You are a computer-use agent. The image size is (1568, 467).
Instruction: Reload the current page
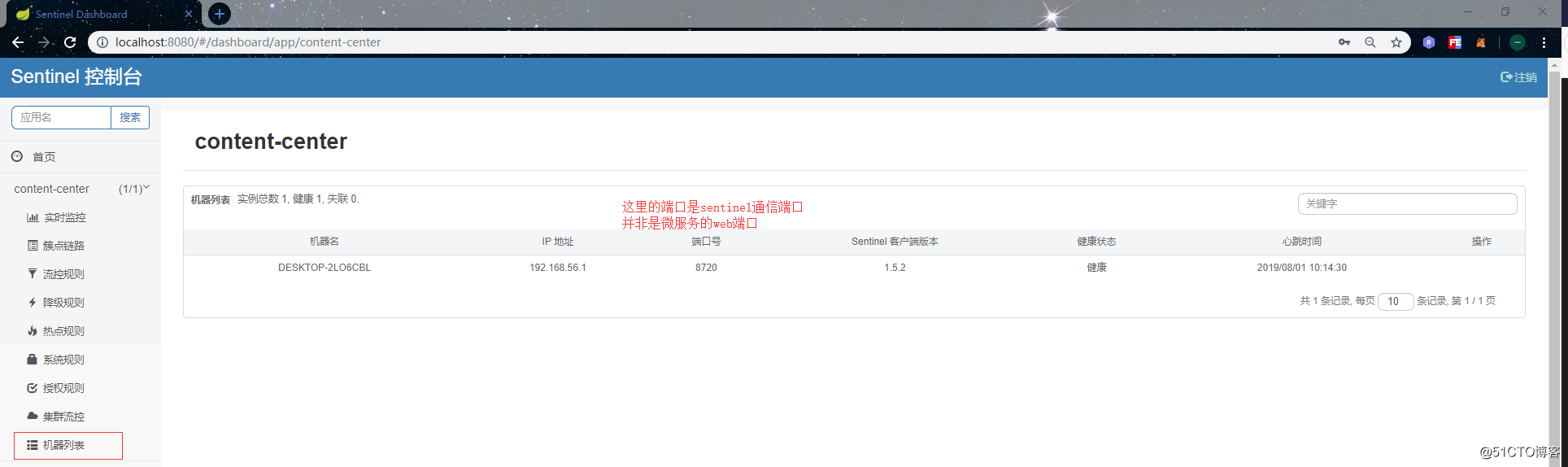click(70, 42)
